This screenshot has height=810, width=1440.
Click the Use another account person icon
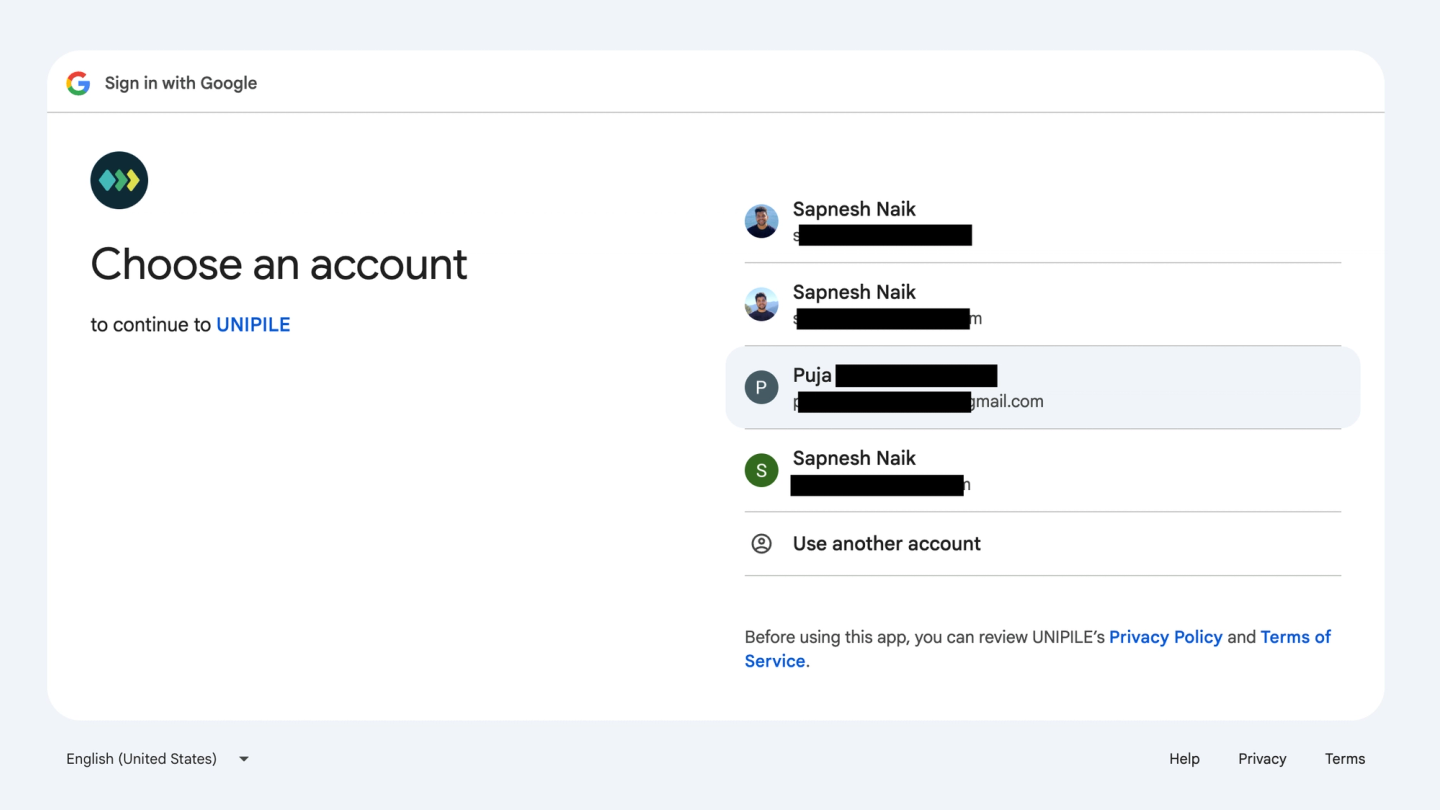(x=761, y=543)
